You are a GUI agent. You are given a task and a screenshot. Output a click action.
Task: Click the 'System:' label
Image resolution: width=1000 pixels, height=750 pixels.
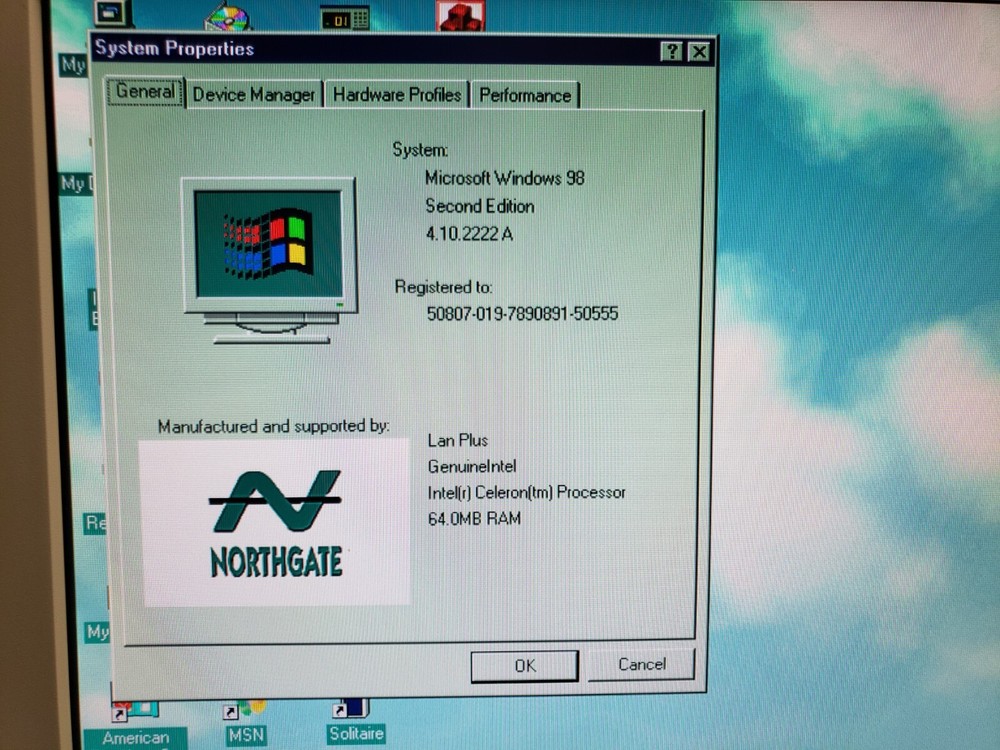click(420, 150)
